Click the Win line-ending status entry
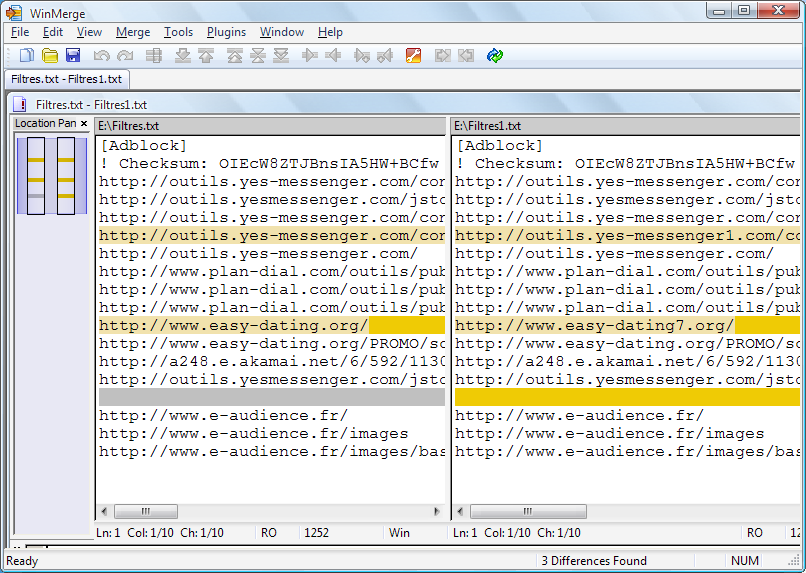Image resolution: width=806 pixels, height=573 pixels. click(x=399, y=533)
